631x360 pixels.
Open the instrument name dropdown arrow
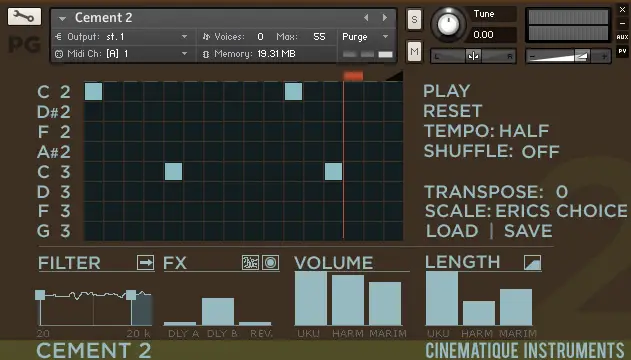click(x=62, y=19)
